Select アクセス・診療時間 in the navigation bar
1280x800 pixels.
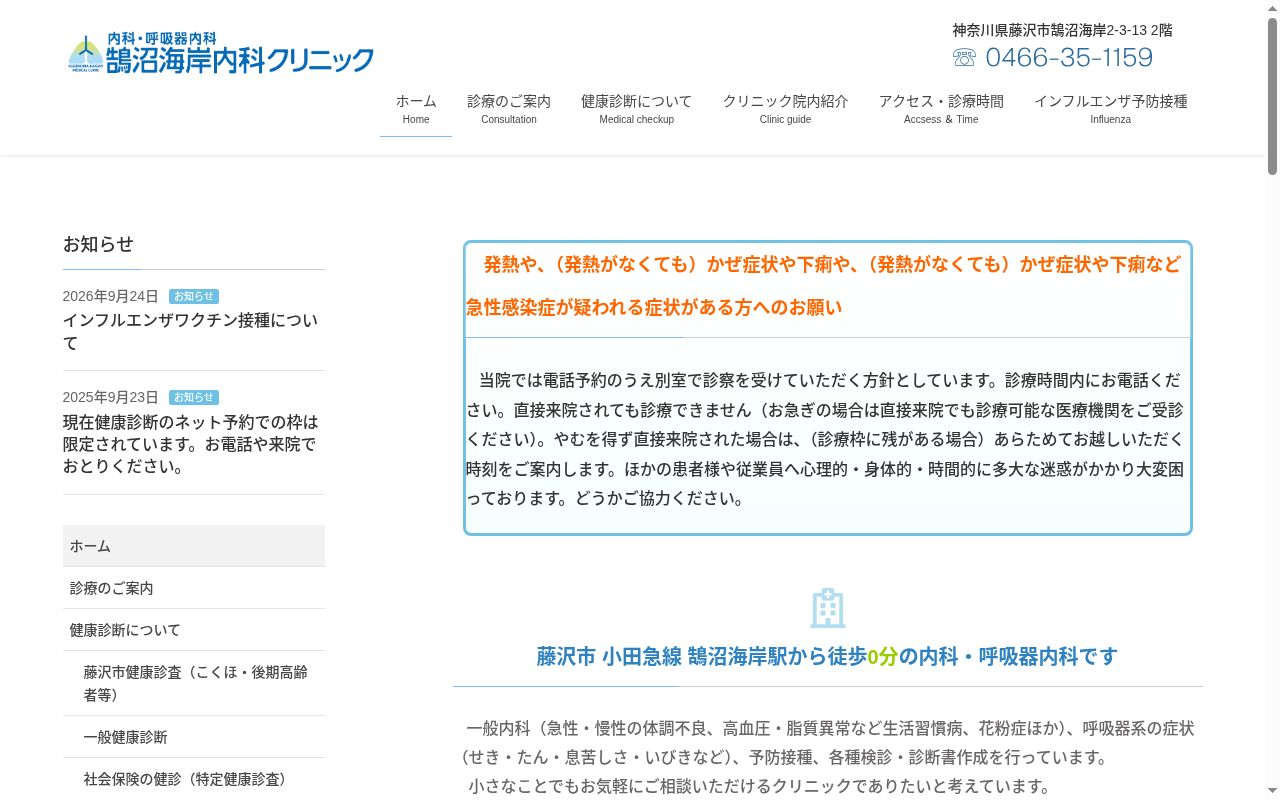941,109
